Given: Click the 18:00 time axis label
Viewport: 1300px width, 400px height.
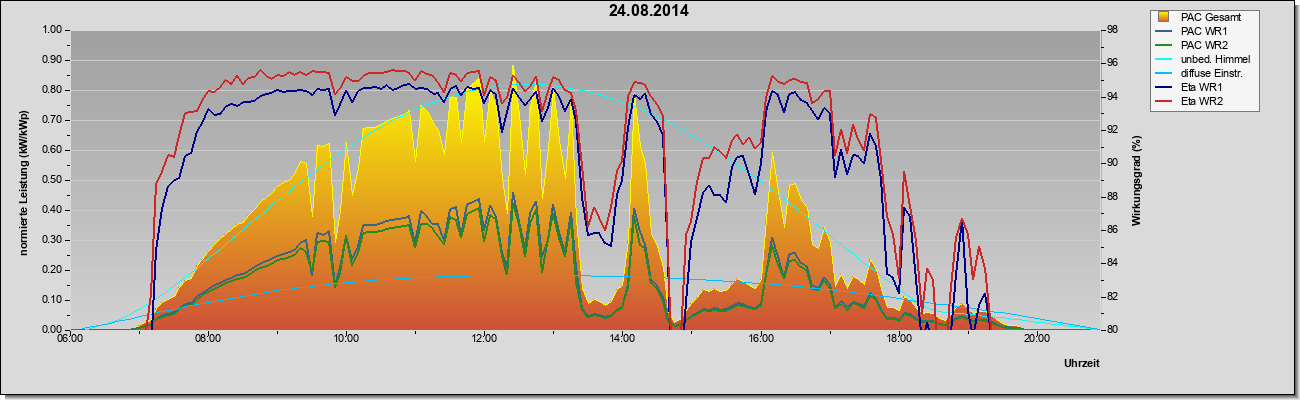Looking at the screenshot, I should [899, 338].
